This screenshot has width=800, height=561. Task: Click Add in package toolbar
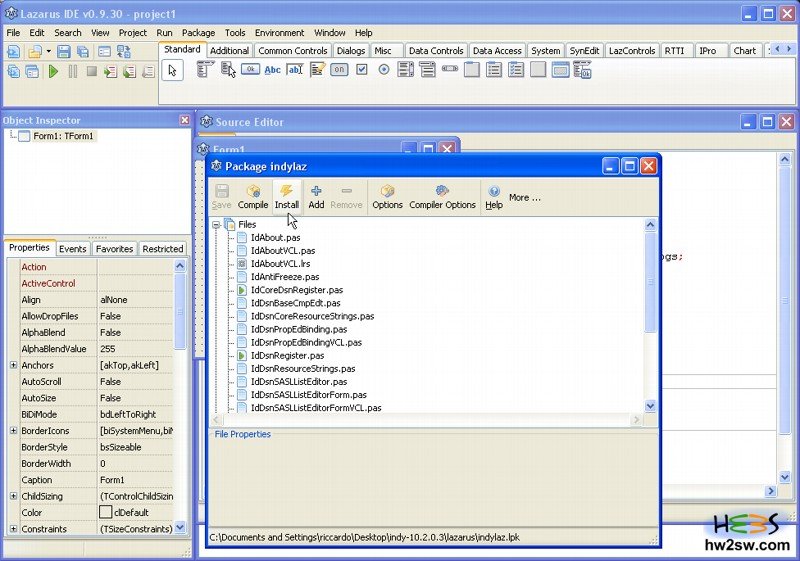coord(316,197)
